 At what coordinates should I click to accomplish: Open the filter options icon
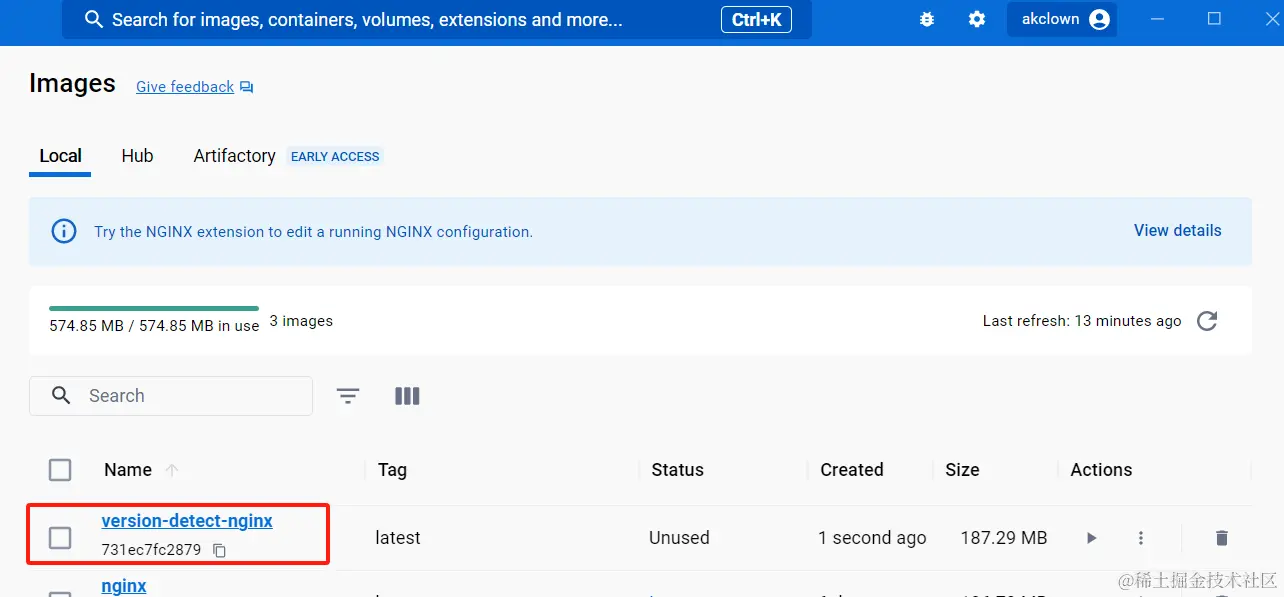point(348,396)
